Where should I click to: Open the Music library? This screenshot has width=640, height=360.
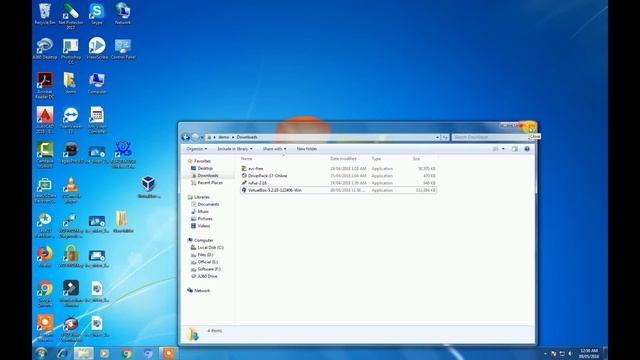click(x=203, y=211)
